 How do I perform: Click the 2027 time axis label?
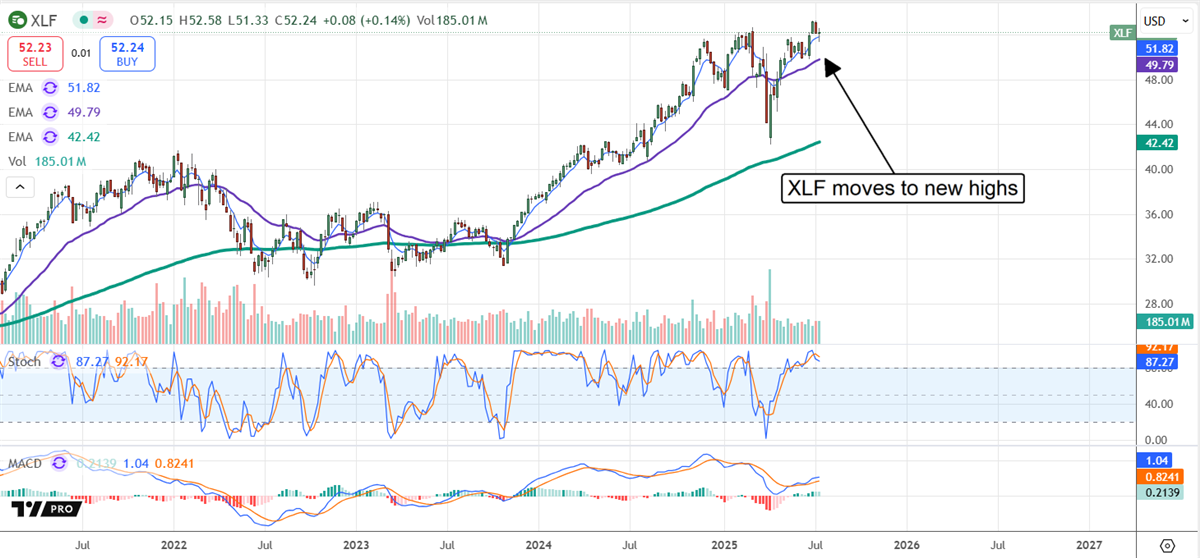pyautogui.click(x=1089, y=546)
